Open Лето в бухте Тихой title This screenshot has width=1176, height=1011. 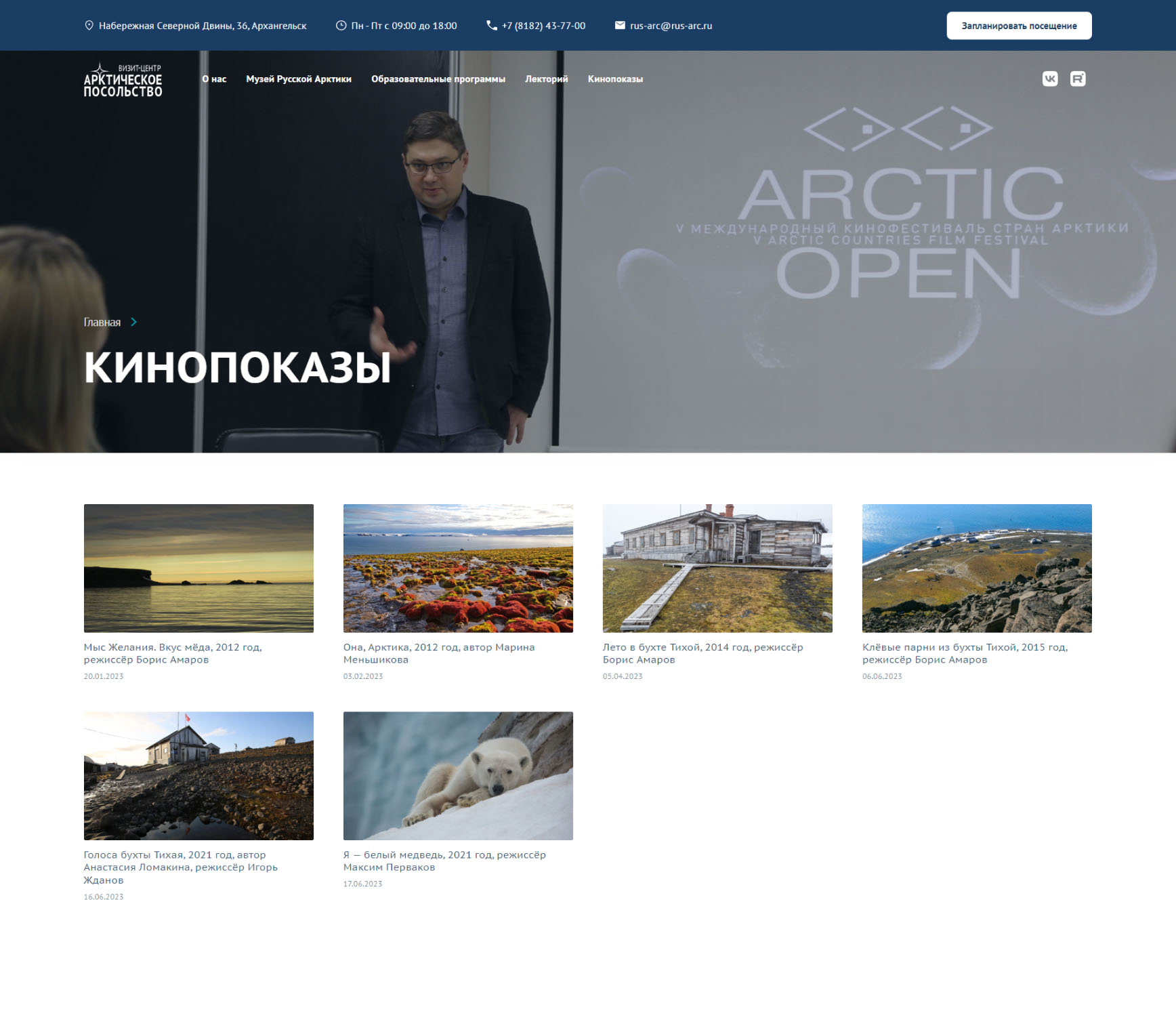pyautogui.click(x=702, y=653)
